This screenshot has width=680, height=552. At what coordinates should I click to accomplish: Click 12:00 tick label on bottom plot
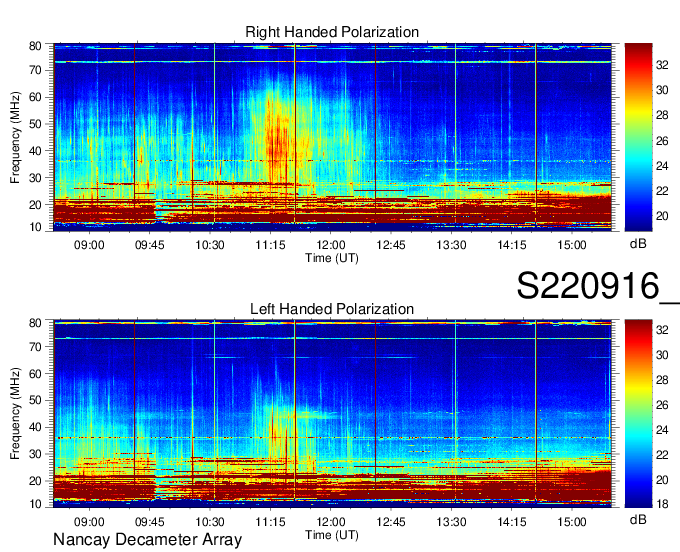tap(330, 522)
